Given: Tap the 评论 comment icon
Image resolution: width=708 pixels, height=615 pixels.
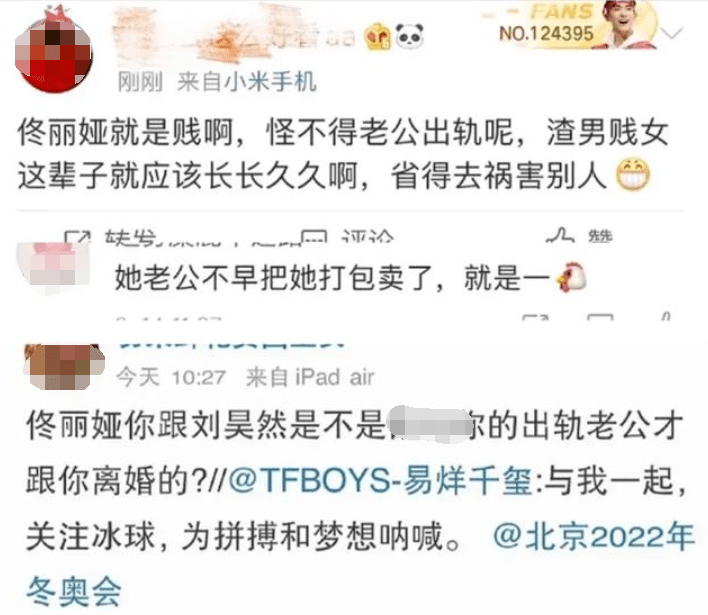Looking at the screenshot, I should point(313,237).
